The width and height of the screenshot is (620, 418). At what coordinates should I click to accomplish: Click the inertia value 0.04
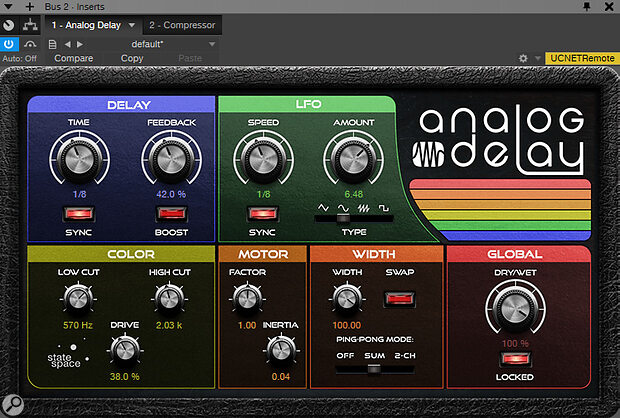point(281,376)
